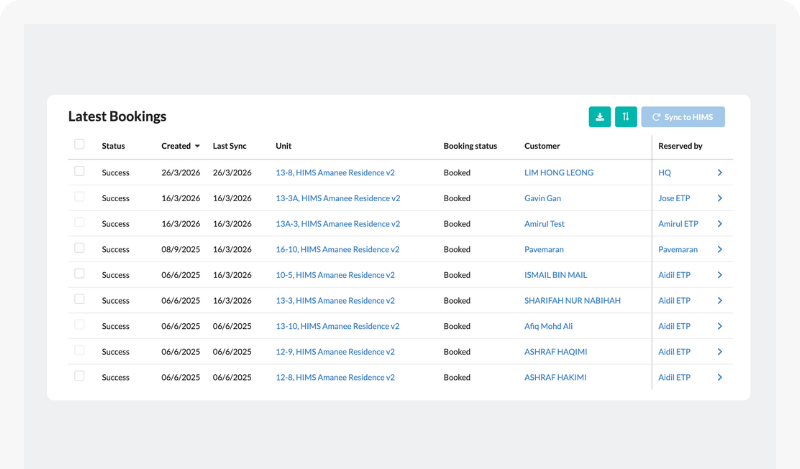
Task: Open unit 12-9, HIMS Amanee Residence v2
Action: tap(335, 352)
